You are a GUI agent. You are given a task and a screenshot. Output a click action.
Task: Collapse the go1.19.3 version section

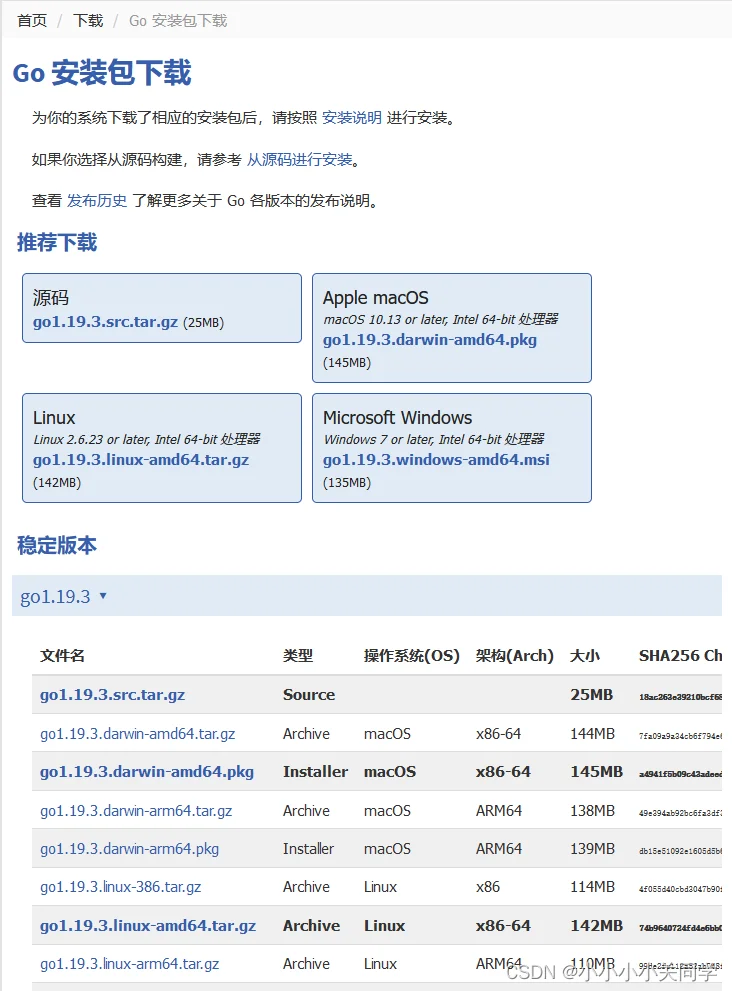point(63,596)
